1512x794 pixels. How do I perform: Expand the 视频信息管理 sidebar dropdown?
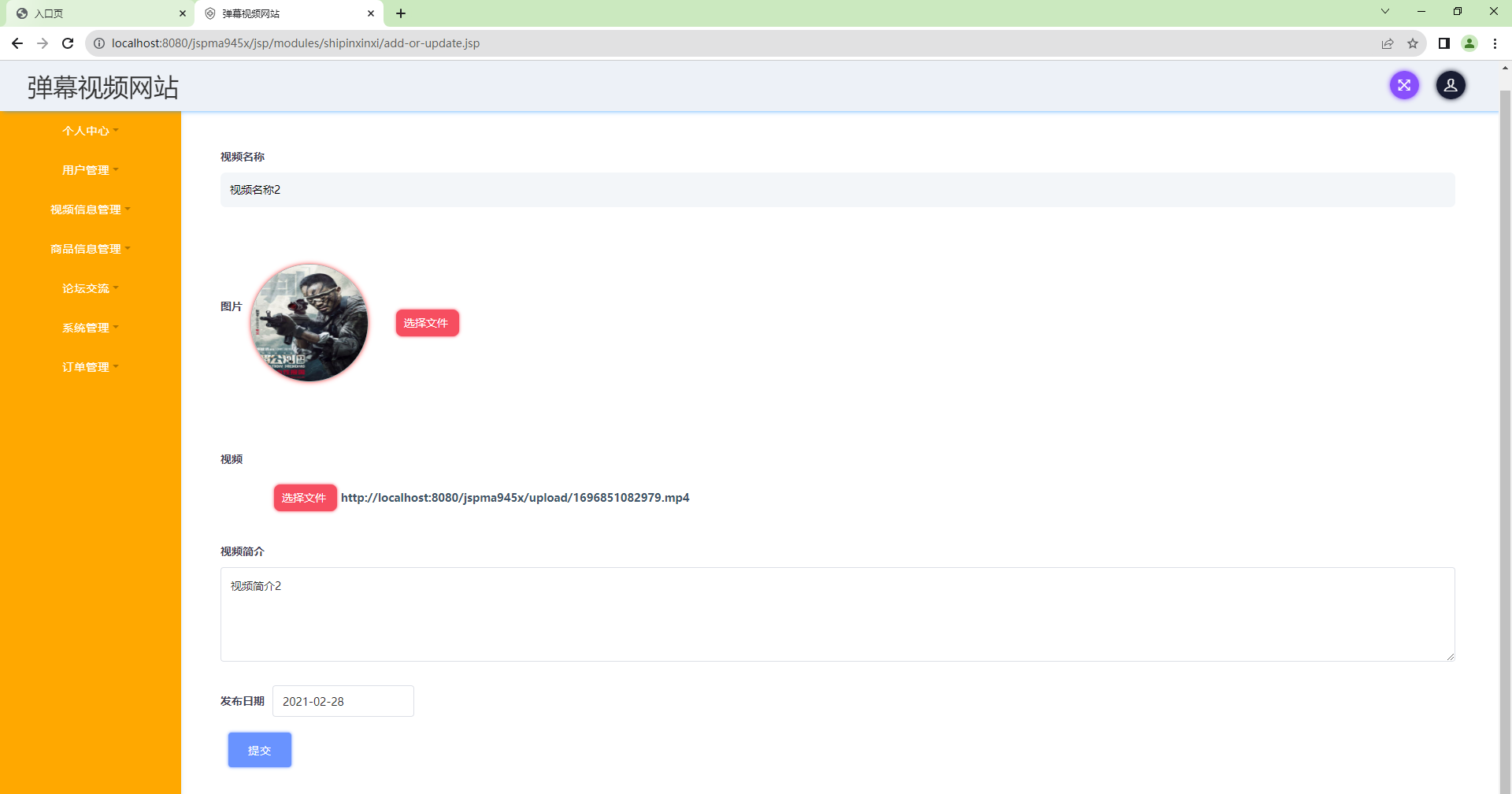point(90,209)
